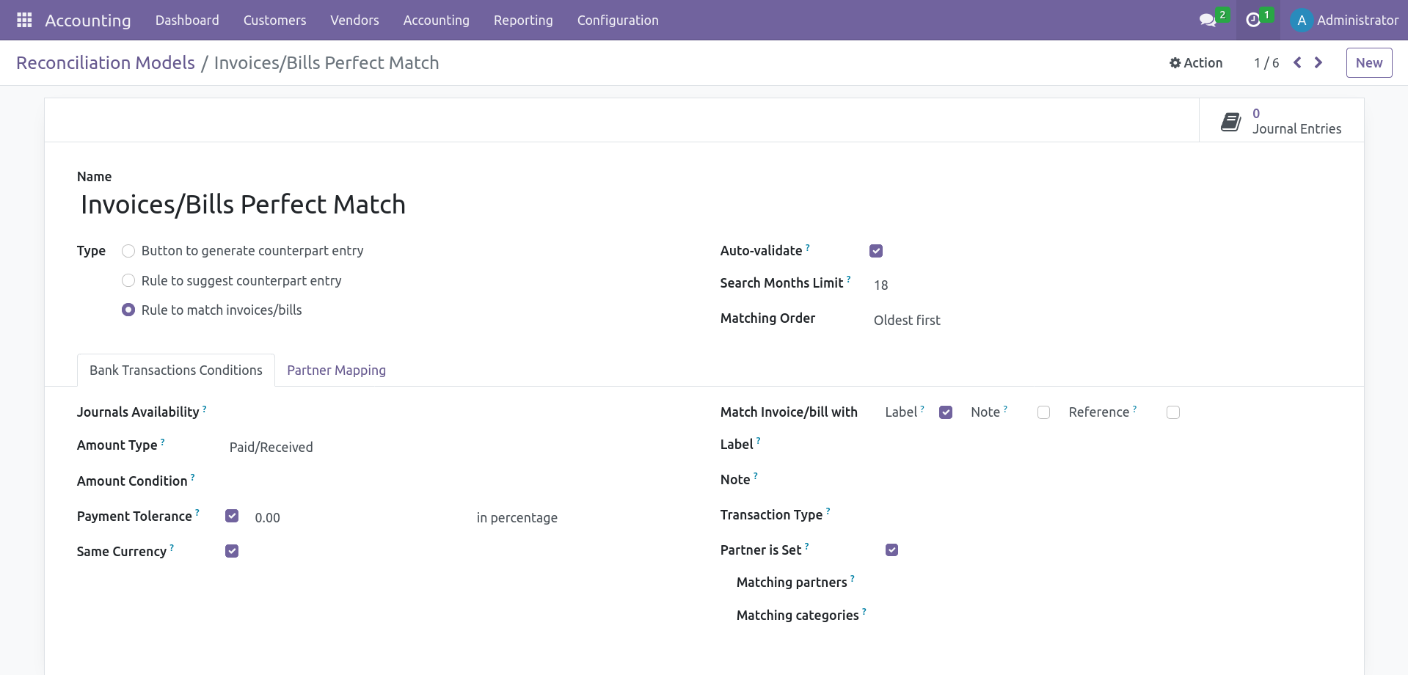
Task: Open the Action gear menu
Action: [x=1196, y=63]
